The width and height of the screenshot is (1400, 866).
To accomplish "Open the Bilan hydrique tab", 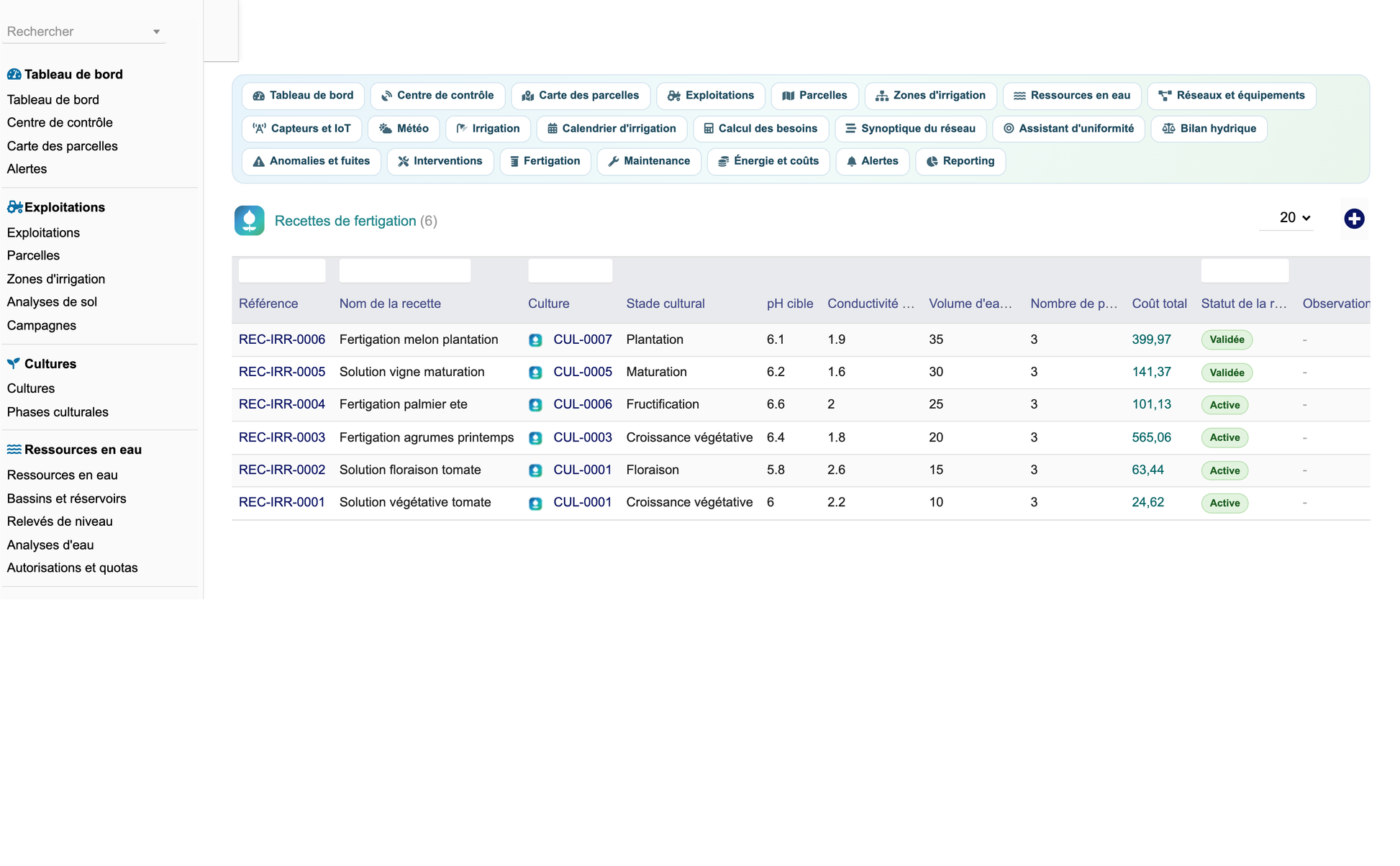I will coord(1209,129).
